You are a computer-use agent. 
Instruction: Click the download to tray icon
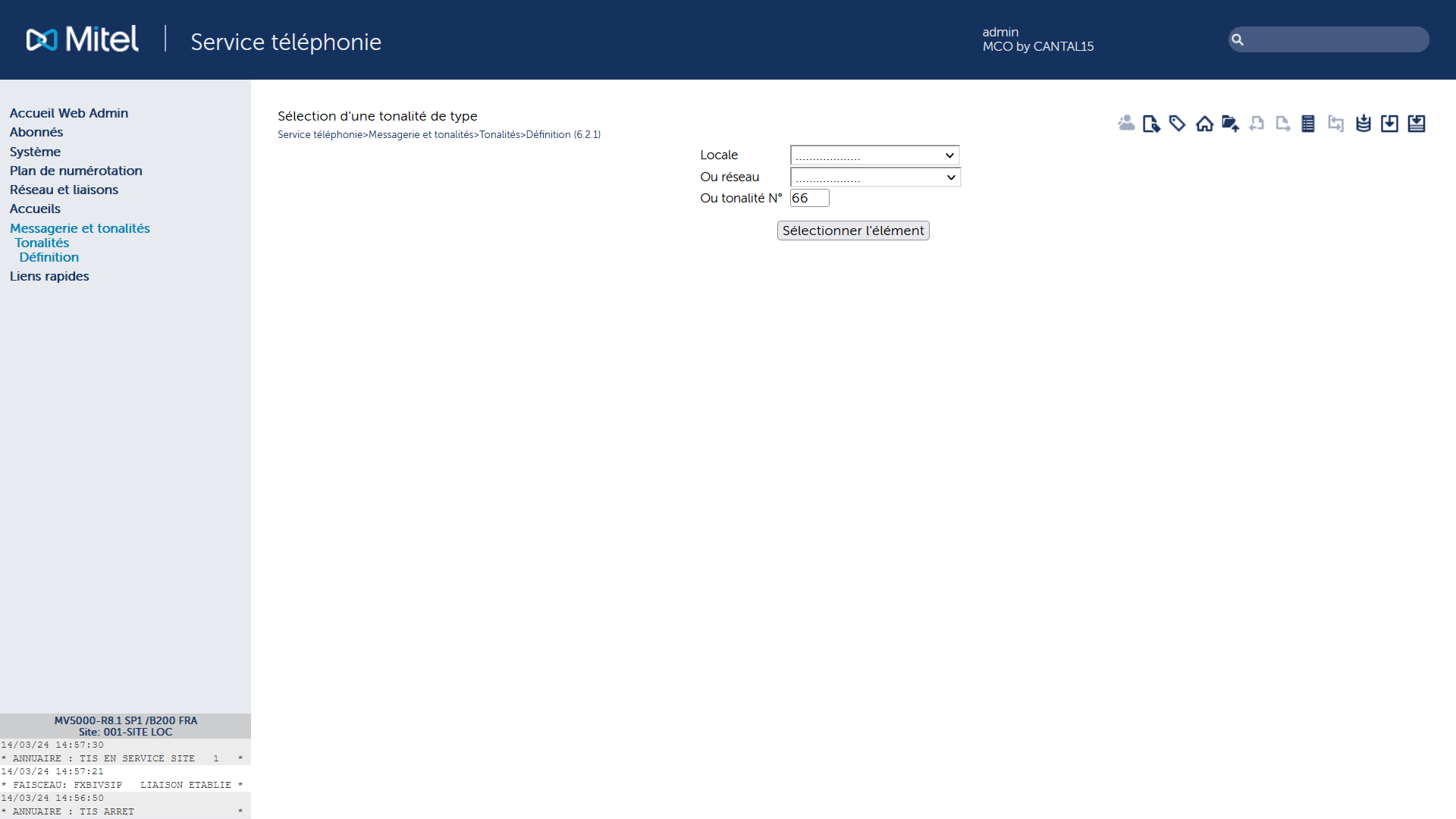click(x=1417, y=124)
